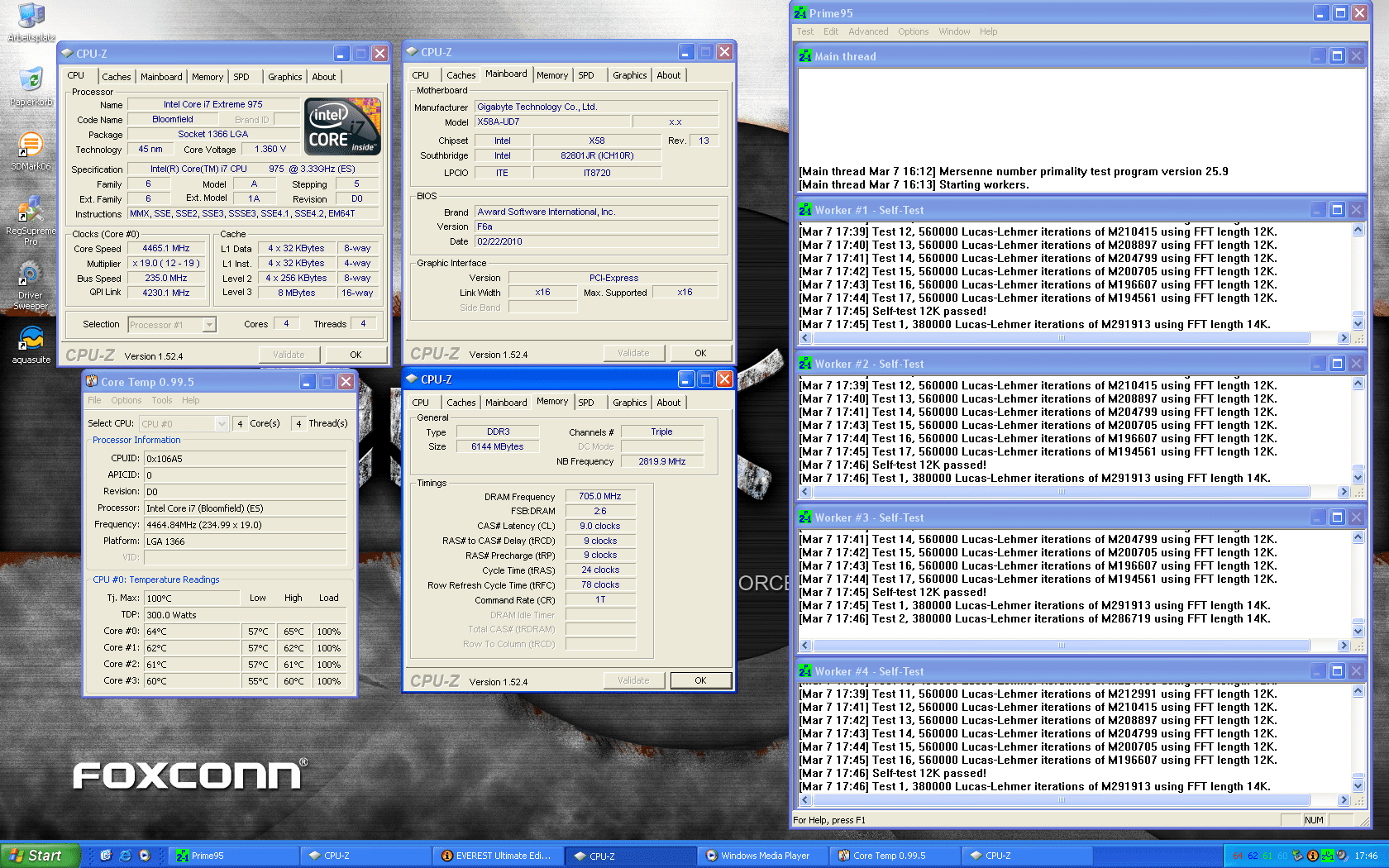Click the Safely Remove Hardware tray icon

tap(1297, 856)
